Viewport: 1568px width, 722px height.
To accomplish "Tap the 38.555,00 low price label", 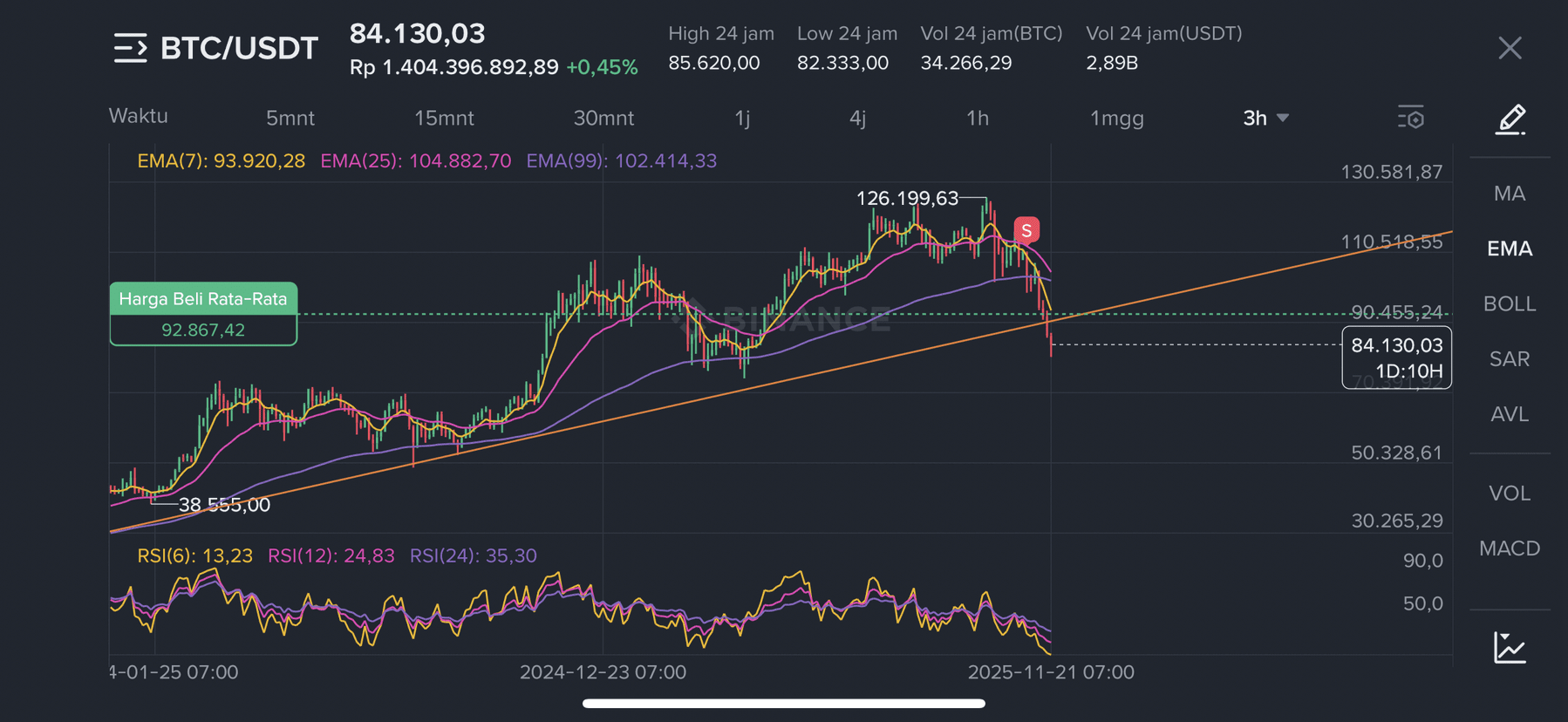I will [x=224, y=506].
